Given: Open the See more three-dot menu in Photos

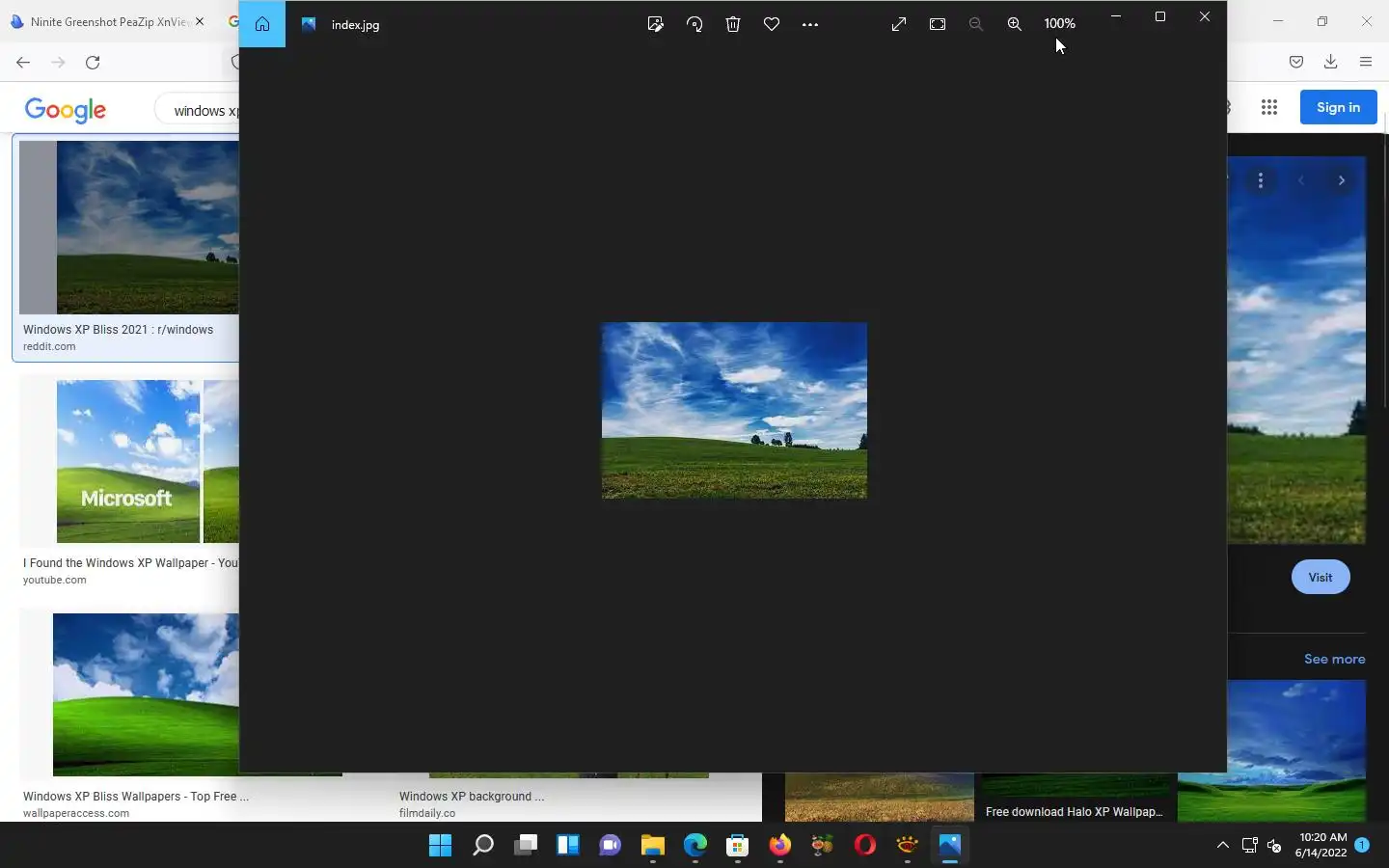Looking at the screenshot, I should pos(810,24).
